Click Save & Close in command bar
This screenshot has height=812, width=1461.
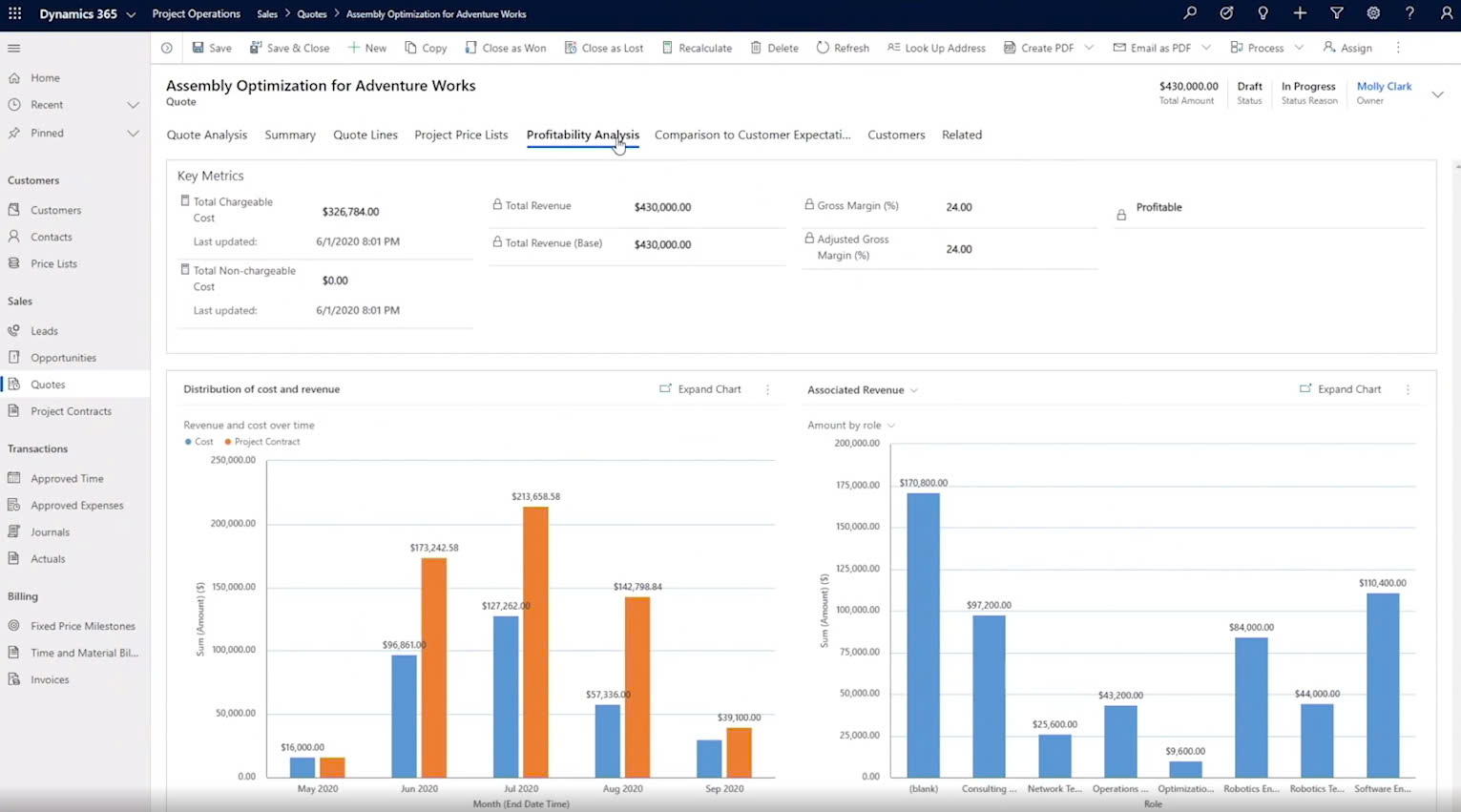[289, 48]
